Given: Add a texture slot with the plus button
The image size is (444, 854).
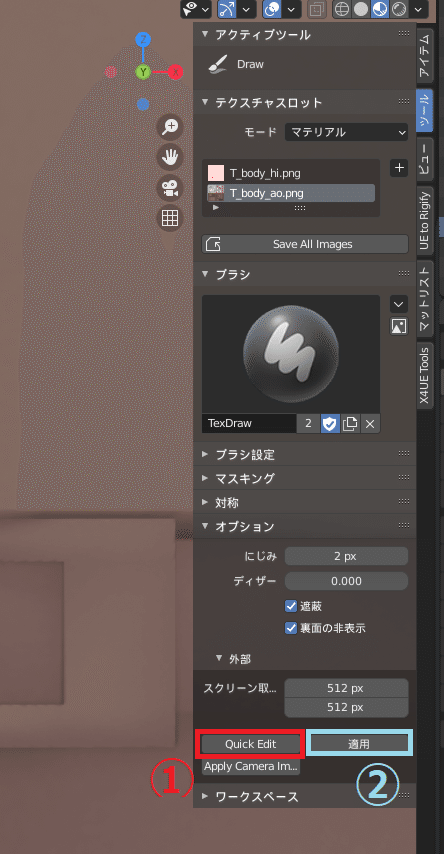Looking at the screenshot, I should (399, 168).
